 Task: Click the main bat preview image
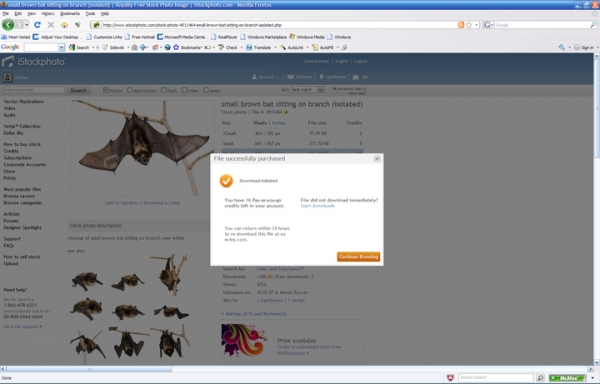click(x=142, y=148)
